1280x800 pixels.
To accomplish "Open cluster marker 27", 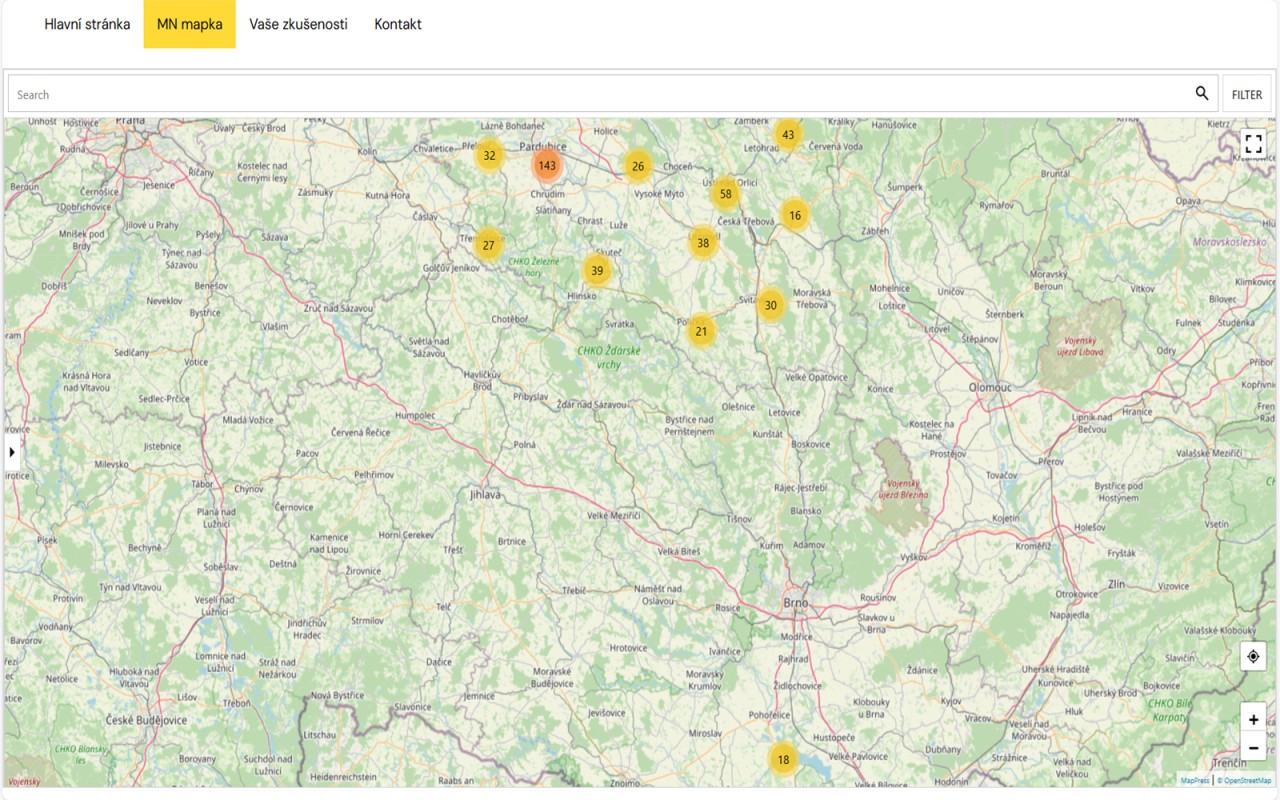I will point(488,245).
